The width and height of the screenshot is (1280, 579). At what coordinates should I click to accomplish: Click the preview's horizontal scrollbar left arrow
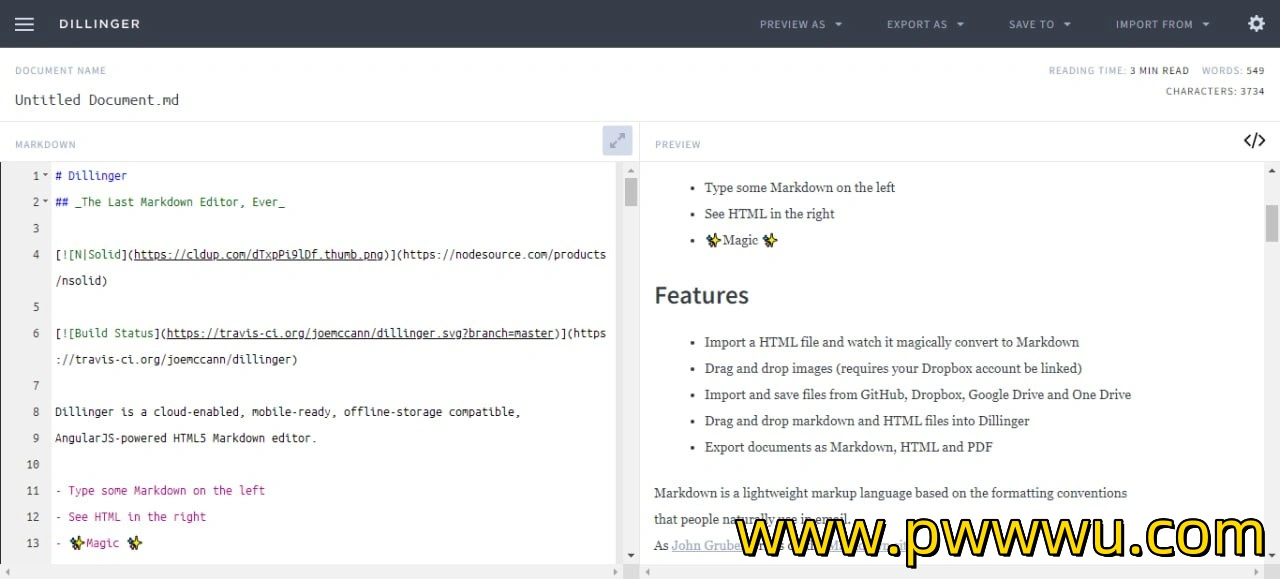pyautogui.click(x=647, y=571)
